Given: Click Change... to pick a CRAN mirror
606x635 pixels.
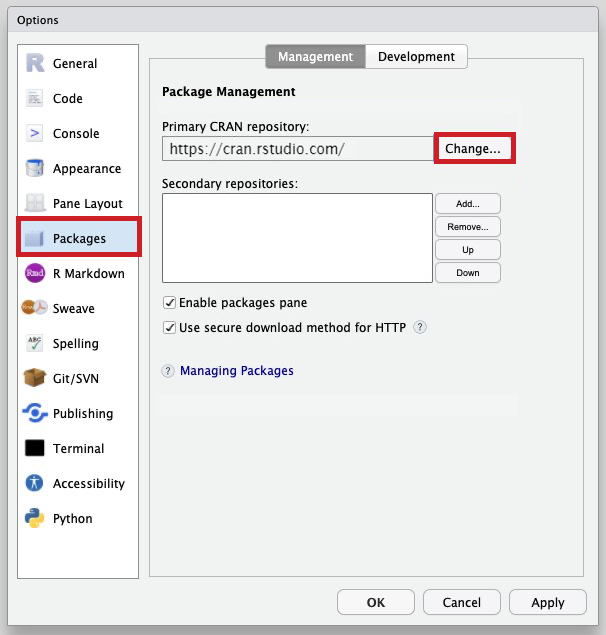Looking at the screenshot, I should (x=473, y=148).
